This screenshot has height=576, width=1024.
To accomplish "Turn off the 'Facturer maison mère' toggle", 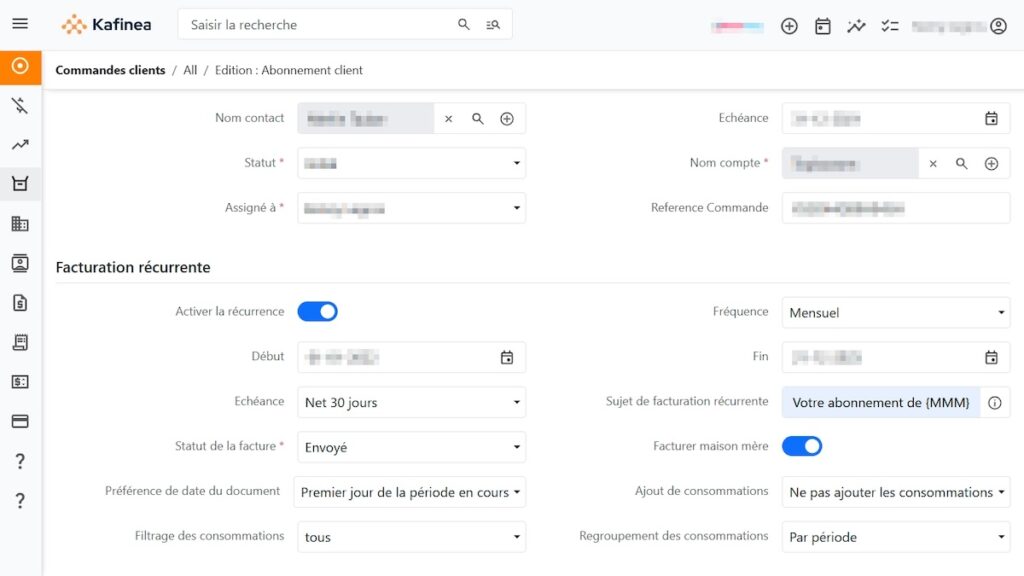I will click(x=803, y=447).
